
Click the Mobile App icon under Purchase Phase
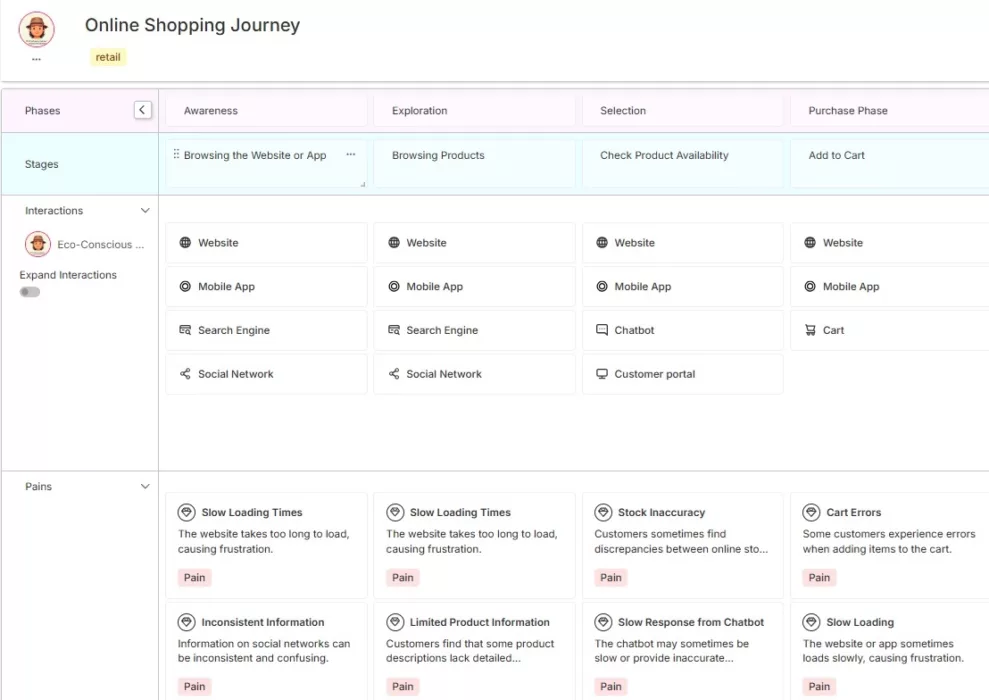click(x=810, y=286)
